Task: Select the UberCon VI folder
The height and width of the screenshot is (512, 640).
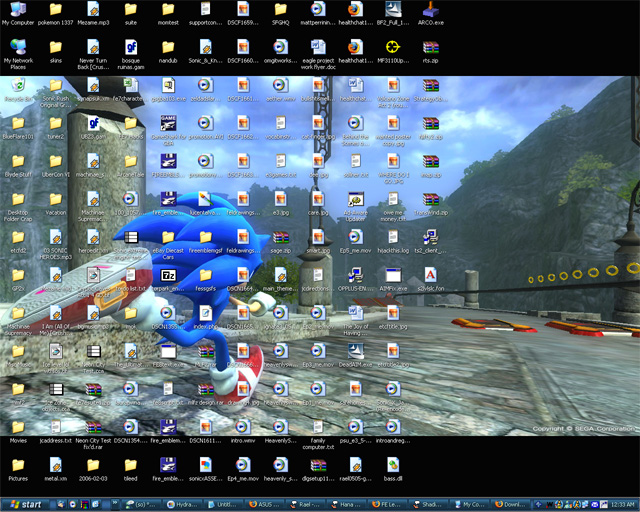Action: [56, 165]
